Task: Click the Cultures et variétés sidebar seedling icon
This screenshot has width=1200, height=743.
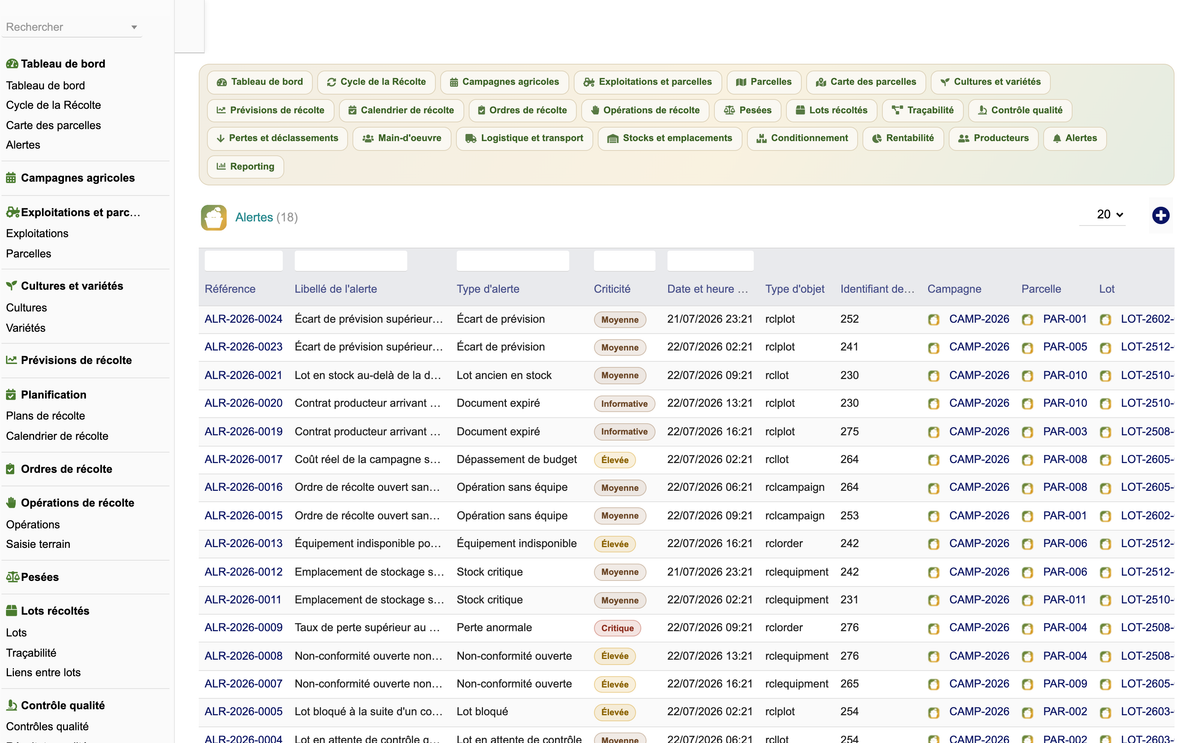Action: 12,286
